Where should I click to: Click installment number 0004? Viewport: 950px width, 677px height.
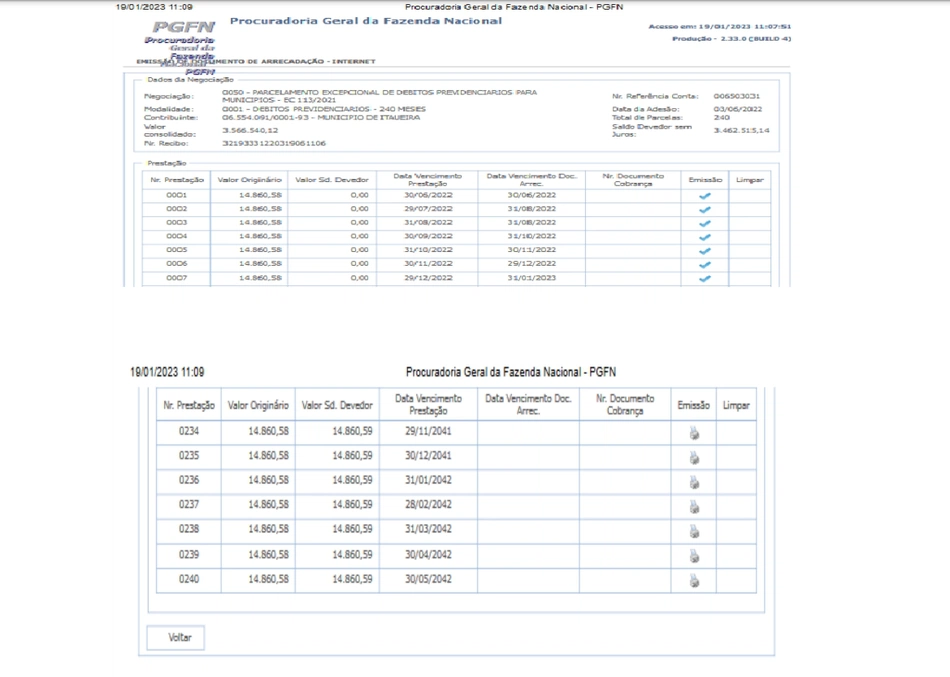pos(176,236)
